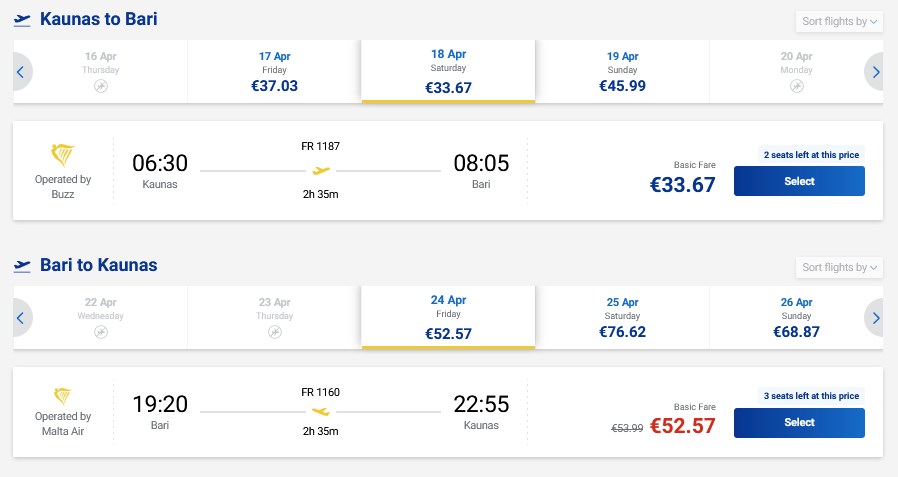
Task: Choose the 19 Apr Sunday €45.99 date tab
Action: tap(622, 71)
